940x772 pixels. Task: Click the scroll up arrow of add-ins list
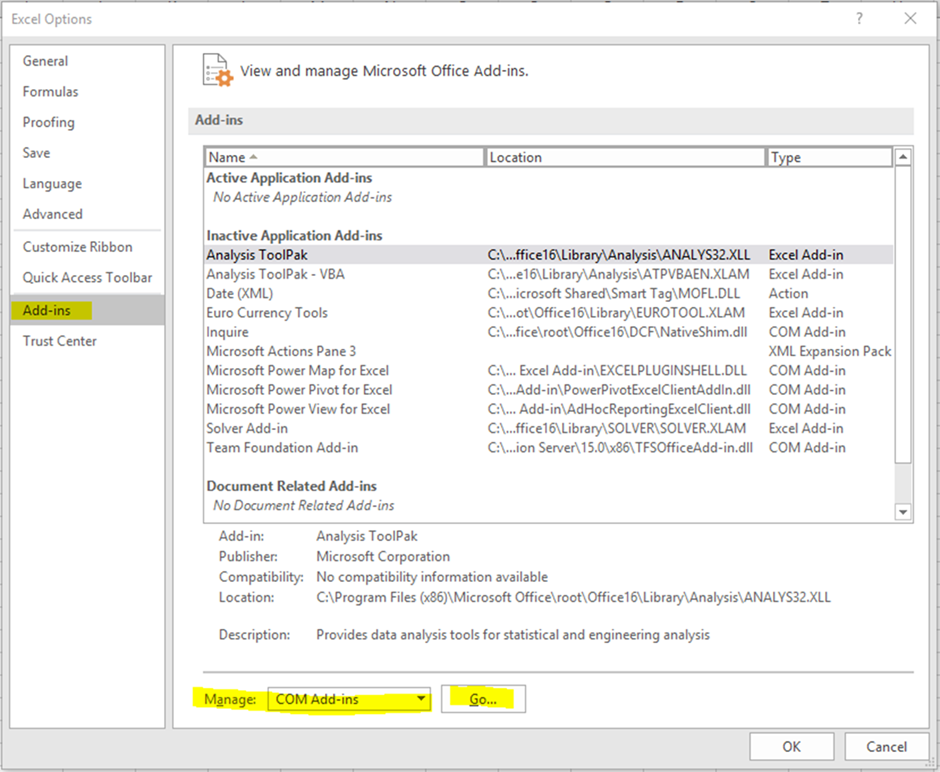tap(903, 158)
